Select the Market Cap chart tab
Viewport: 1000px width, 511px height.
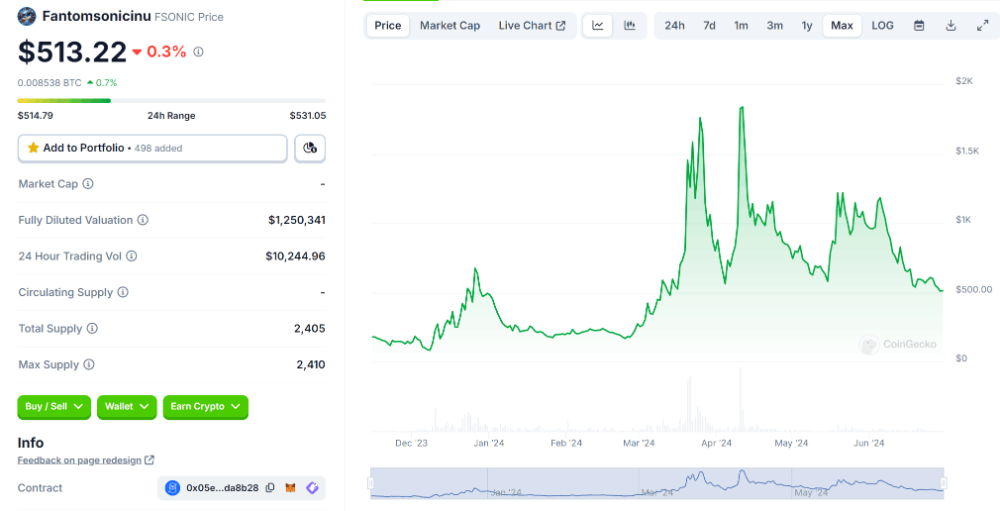click(450, 26)
